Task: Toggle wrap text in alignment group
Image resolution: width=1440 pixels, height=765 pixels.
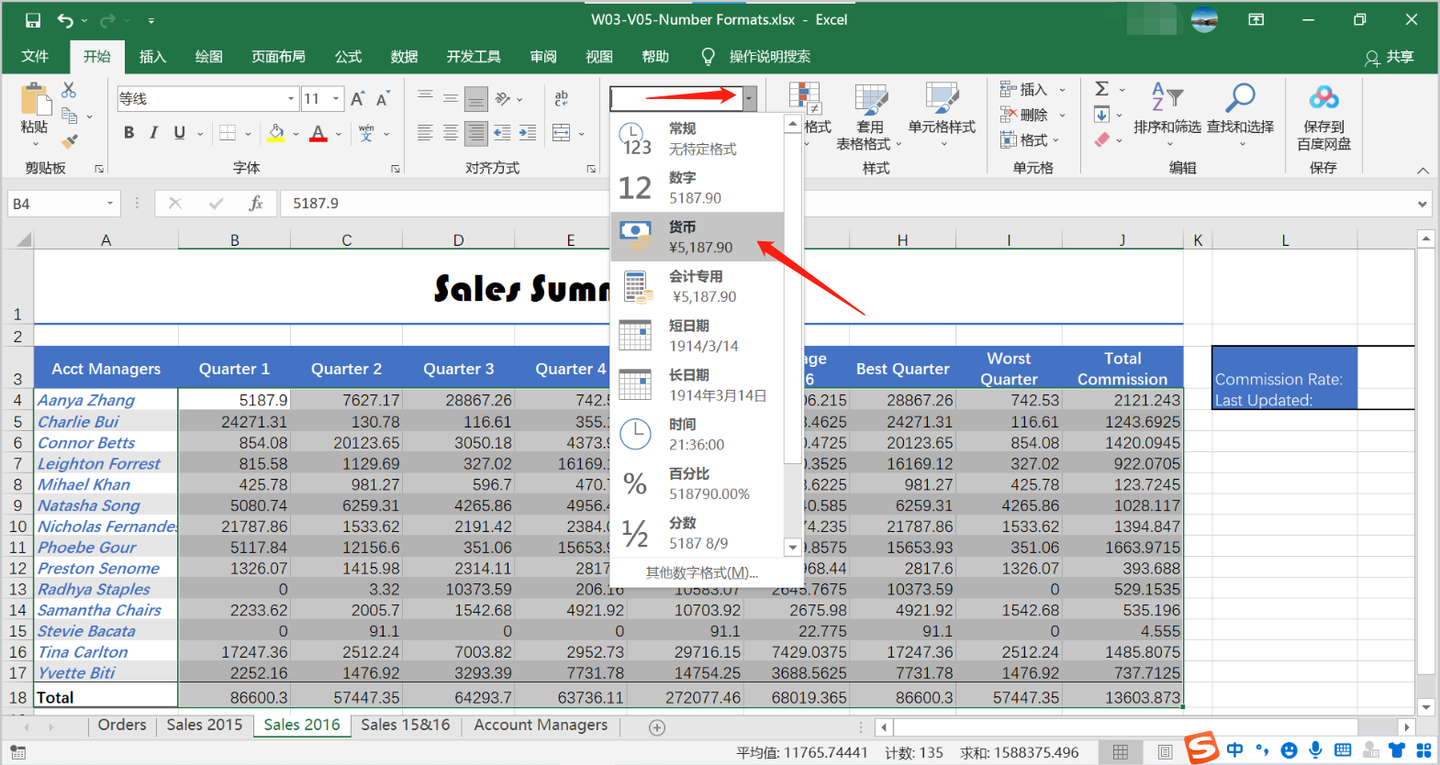Action: (561, 97)
